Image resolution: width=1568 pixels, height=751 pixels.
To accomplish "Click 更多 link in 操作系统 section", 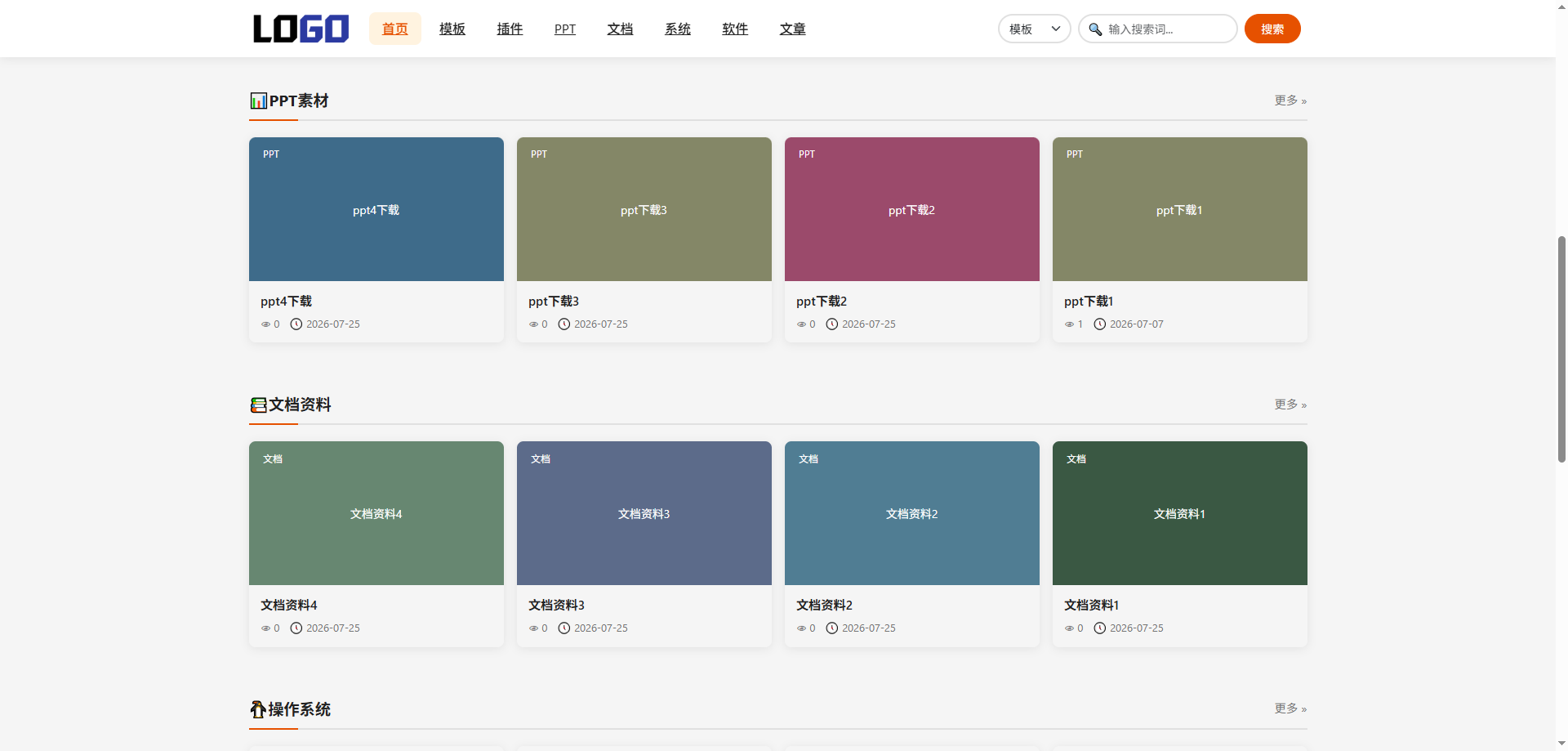I will [1290, 709].
